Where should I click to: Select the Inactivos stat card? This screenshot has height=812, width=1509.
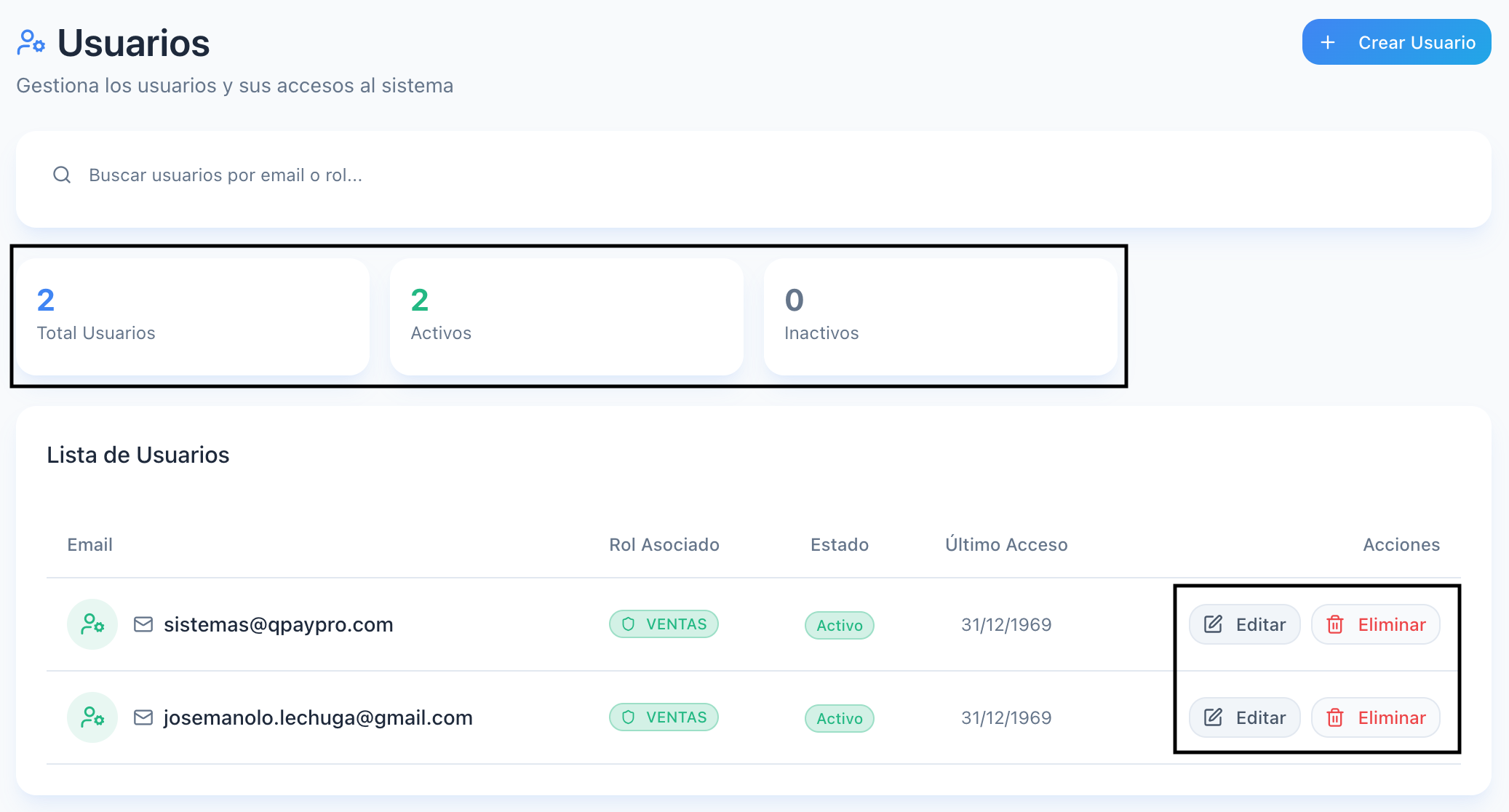(940, 317)
